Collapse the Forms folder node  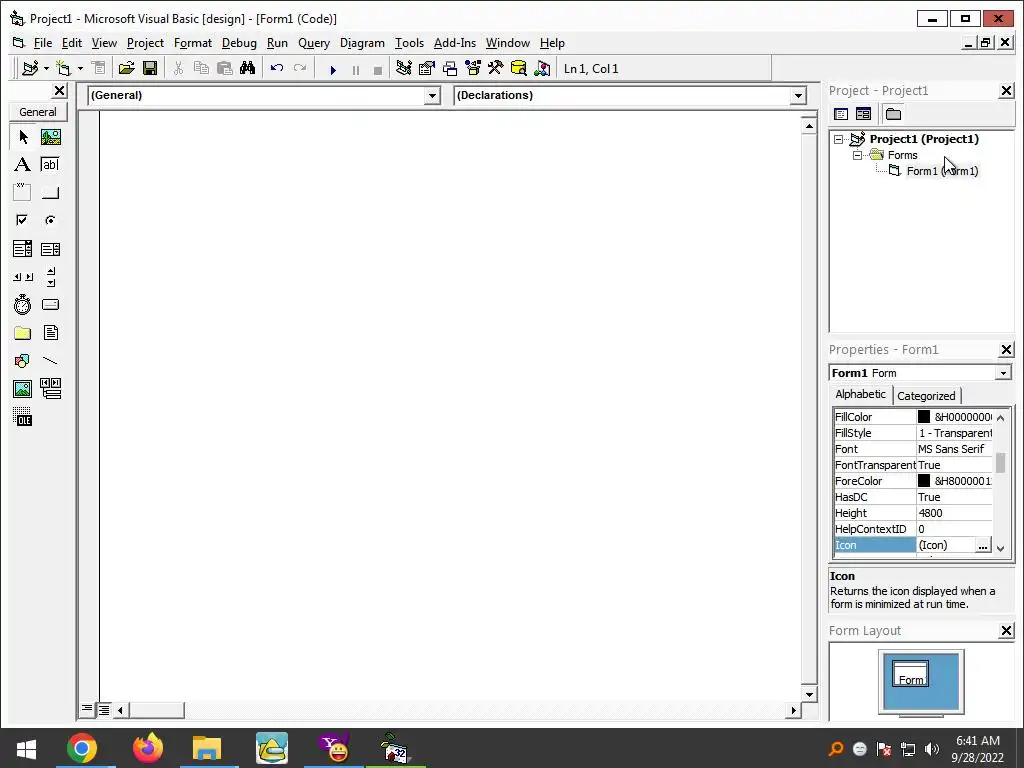857,155
